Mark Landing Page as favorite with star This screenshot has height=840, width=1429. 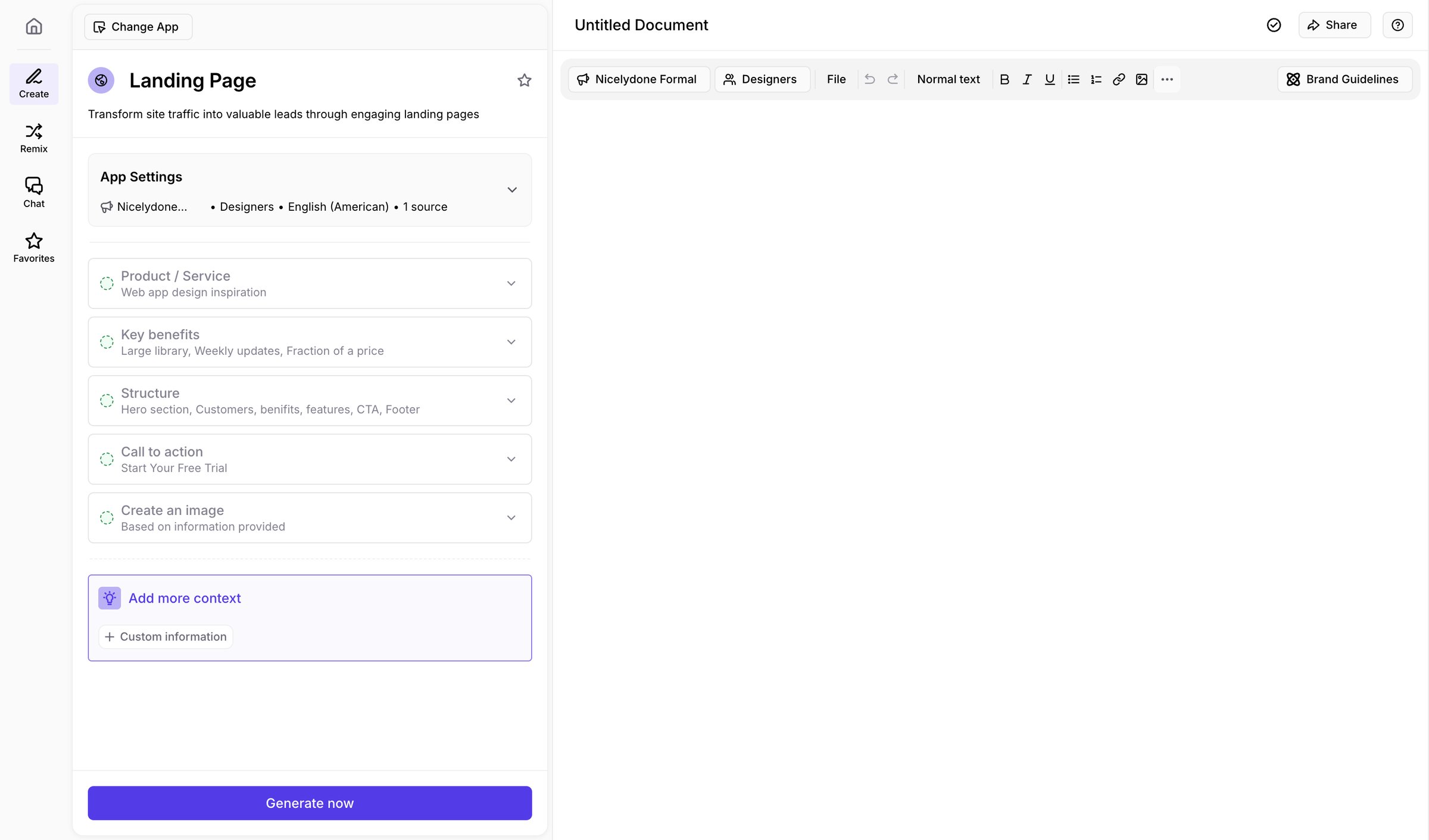tap(524, 80)
